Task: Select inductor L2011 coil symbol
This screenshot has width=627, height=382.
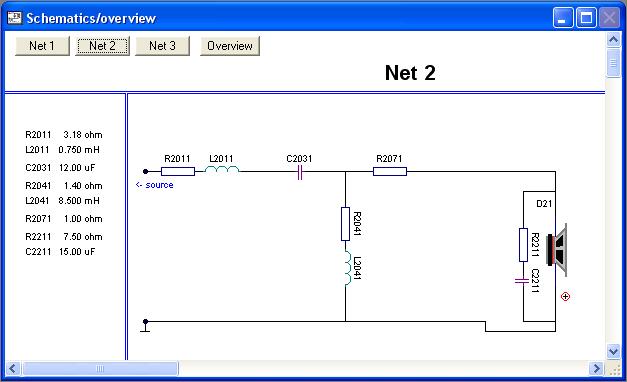Action: click(222, 170)
